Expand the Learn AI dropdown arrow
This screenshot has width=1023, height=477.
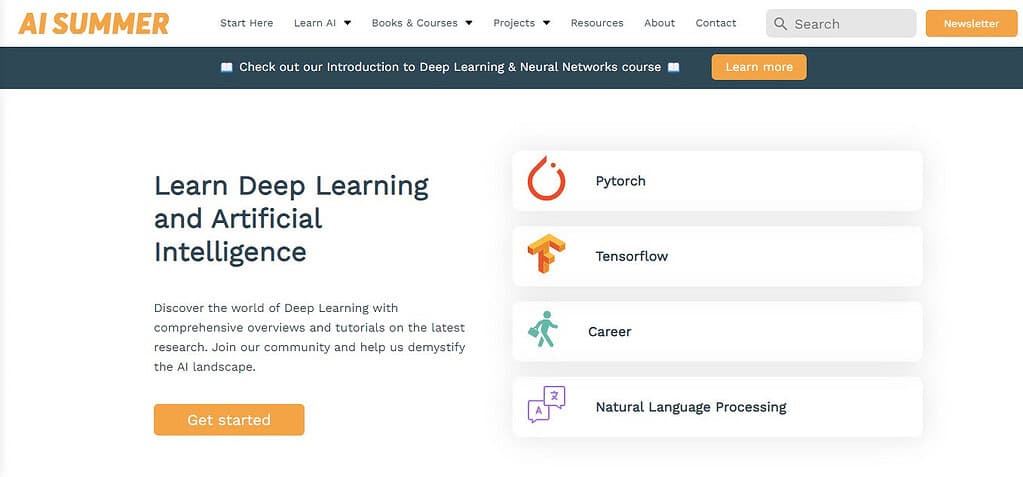click(347, 23)
